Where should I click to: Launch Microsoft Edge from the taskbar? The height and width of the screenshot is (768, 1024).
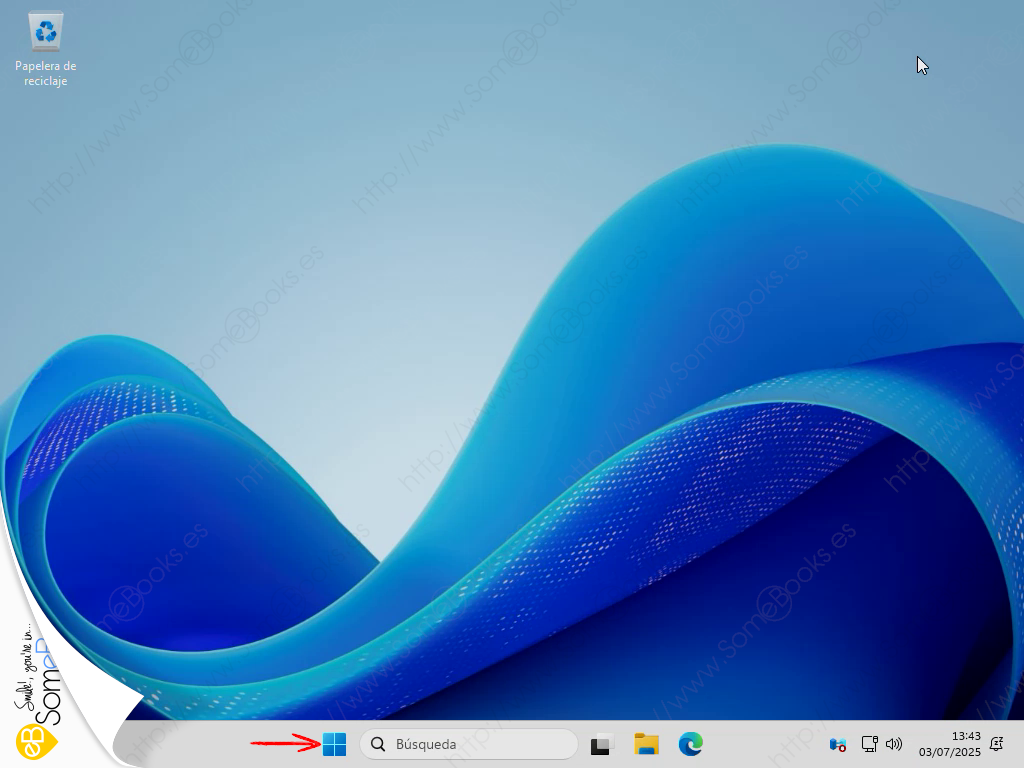coord(690,744)
